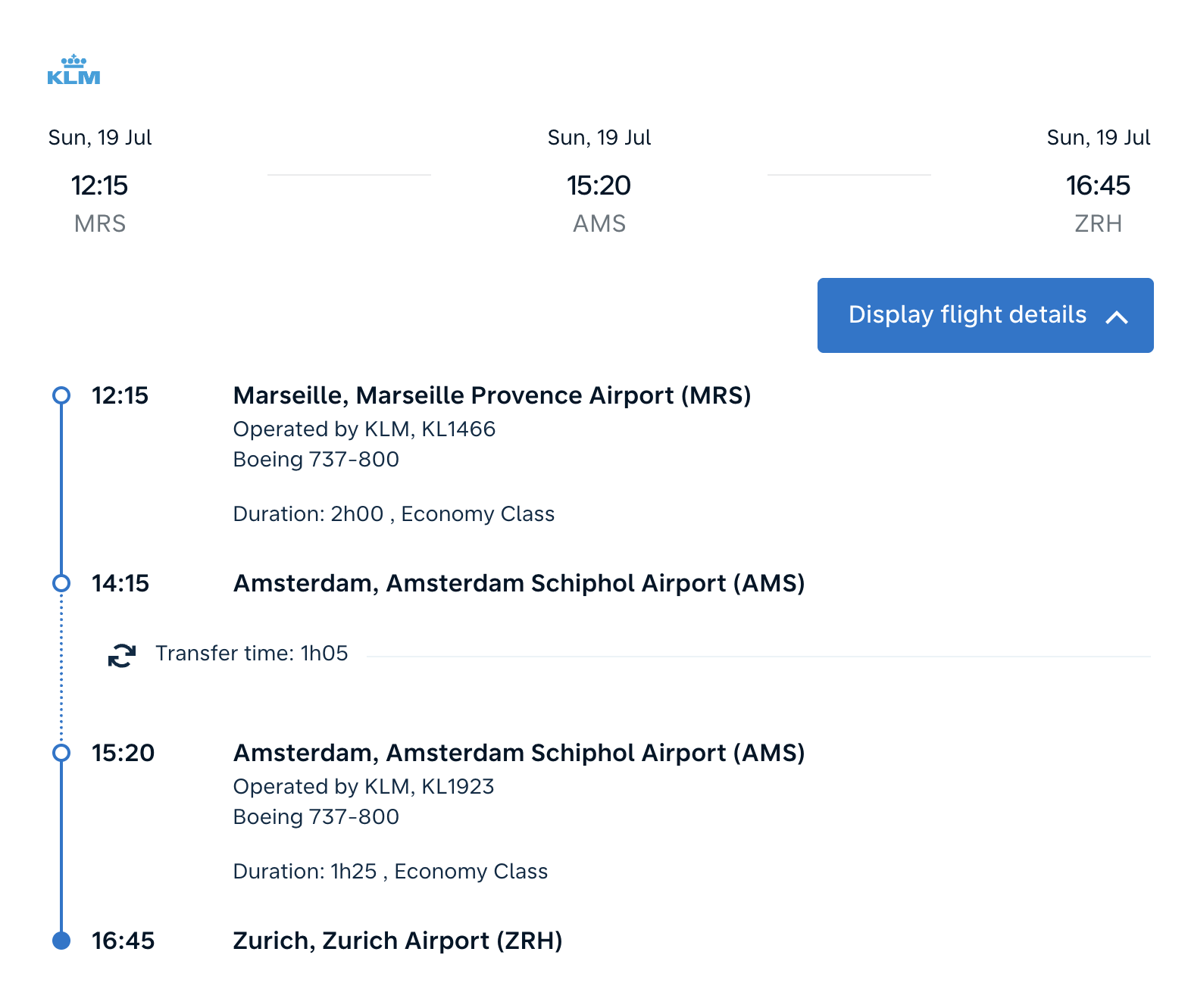Screen dimensions: 1188x1008
Task: Click the AMS airport code in summary
Action: (599, 224)
